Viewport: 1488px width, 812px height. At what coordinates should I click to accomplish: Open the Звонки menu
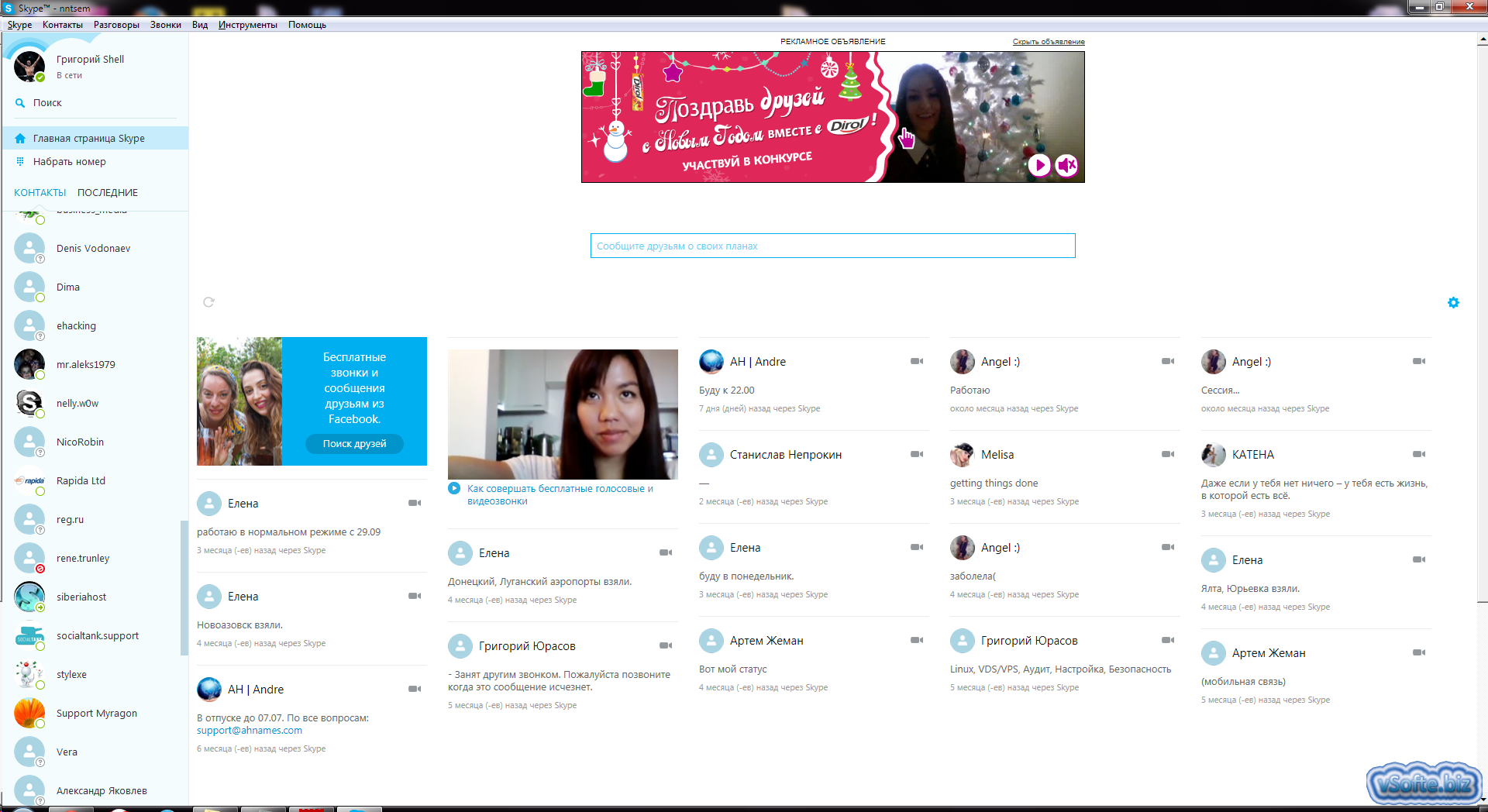point(165,24)
